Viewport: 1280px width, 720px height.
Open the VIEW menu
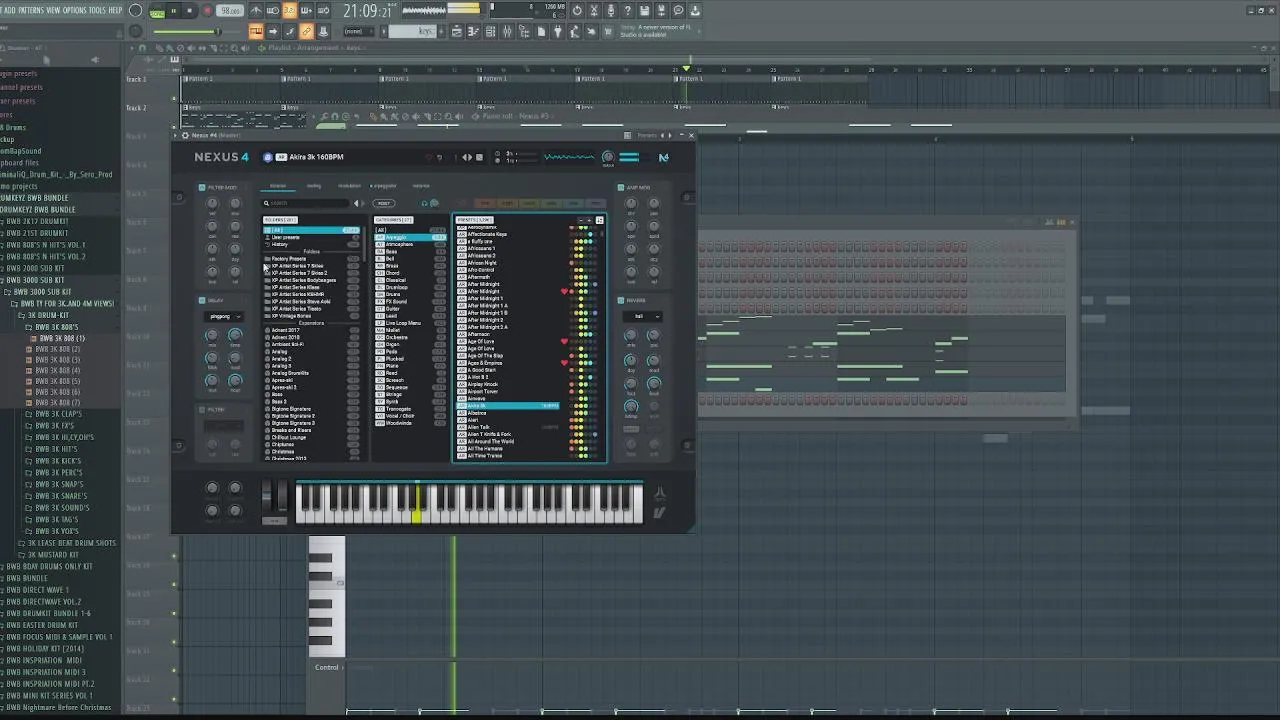click(x=53, y=10)
